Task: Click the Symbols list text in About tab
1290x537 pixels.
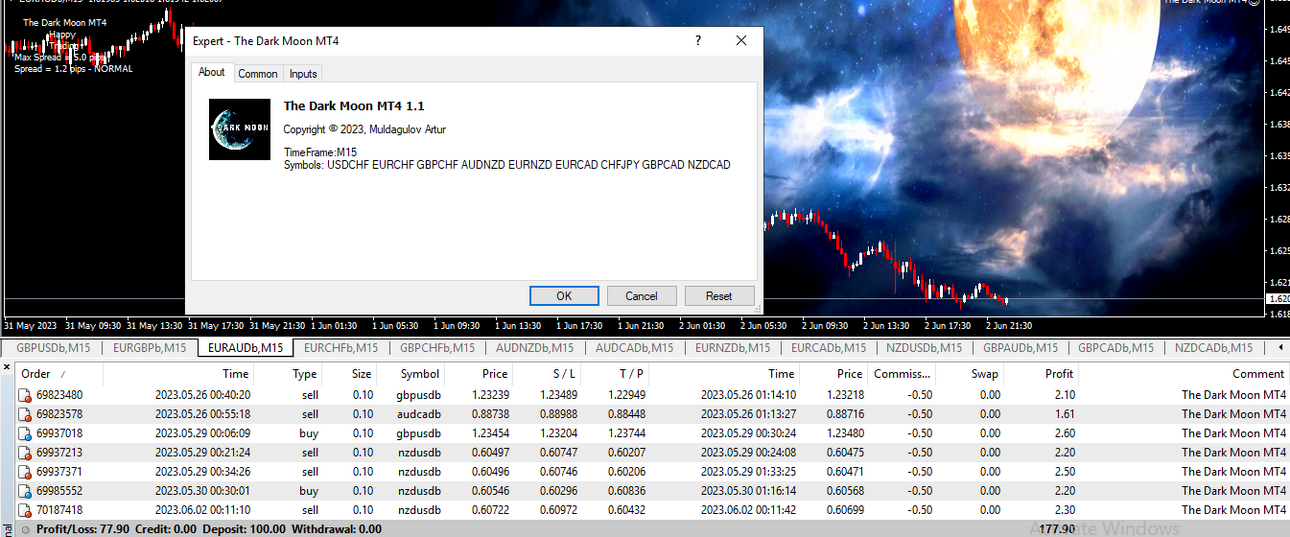Action: click(x=507, y=165)
